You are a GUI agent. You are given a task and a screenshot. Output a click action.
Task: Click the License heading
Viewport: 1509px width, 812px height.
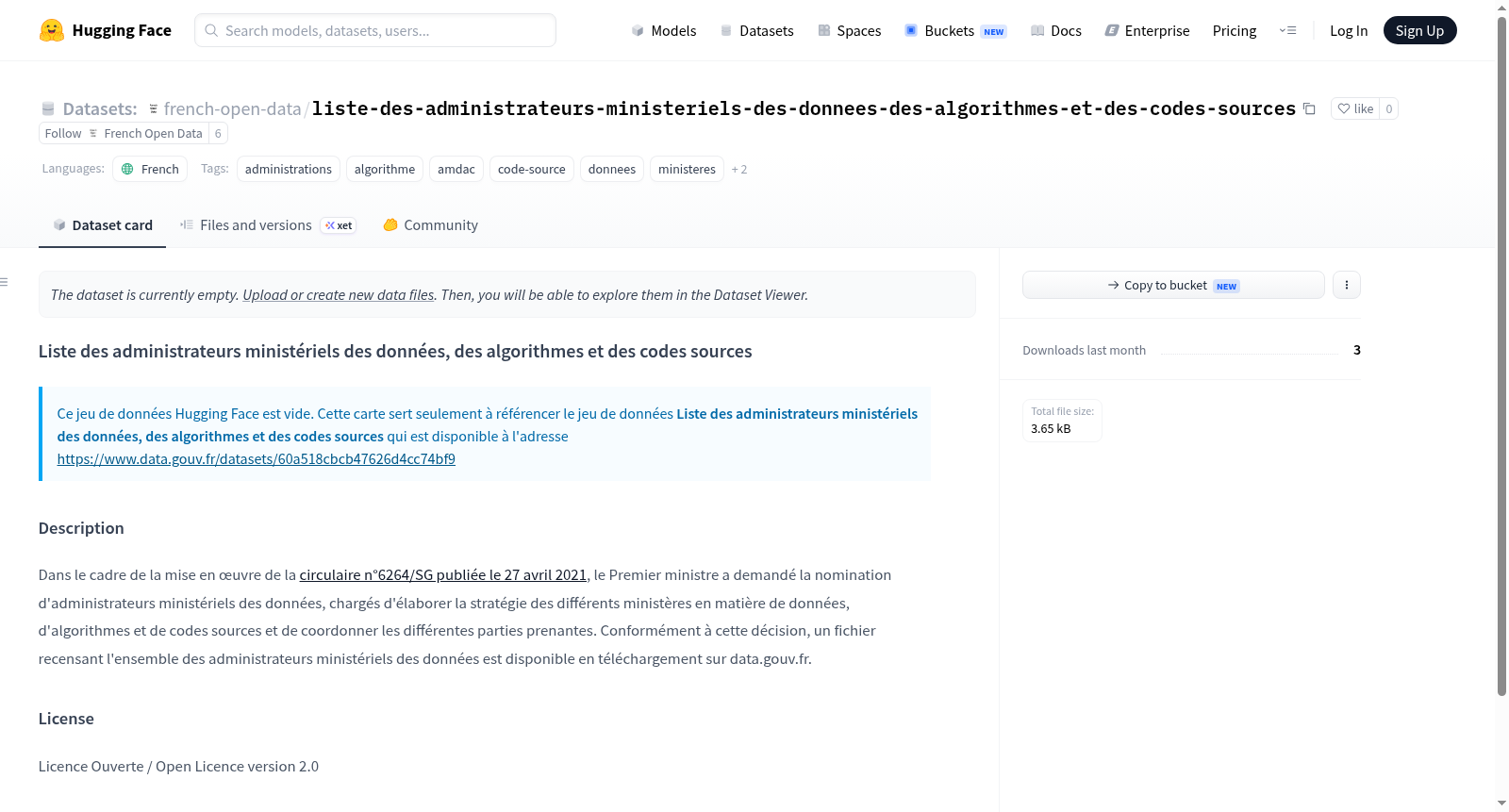pos(66,719)
